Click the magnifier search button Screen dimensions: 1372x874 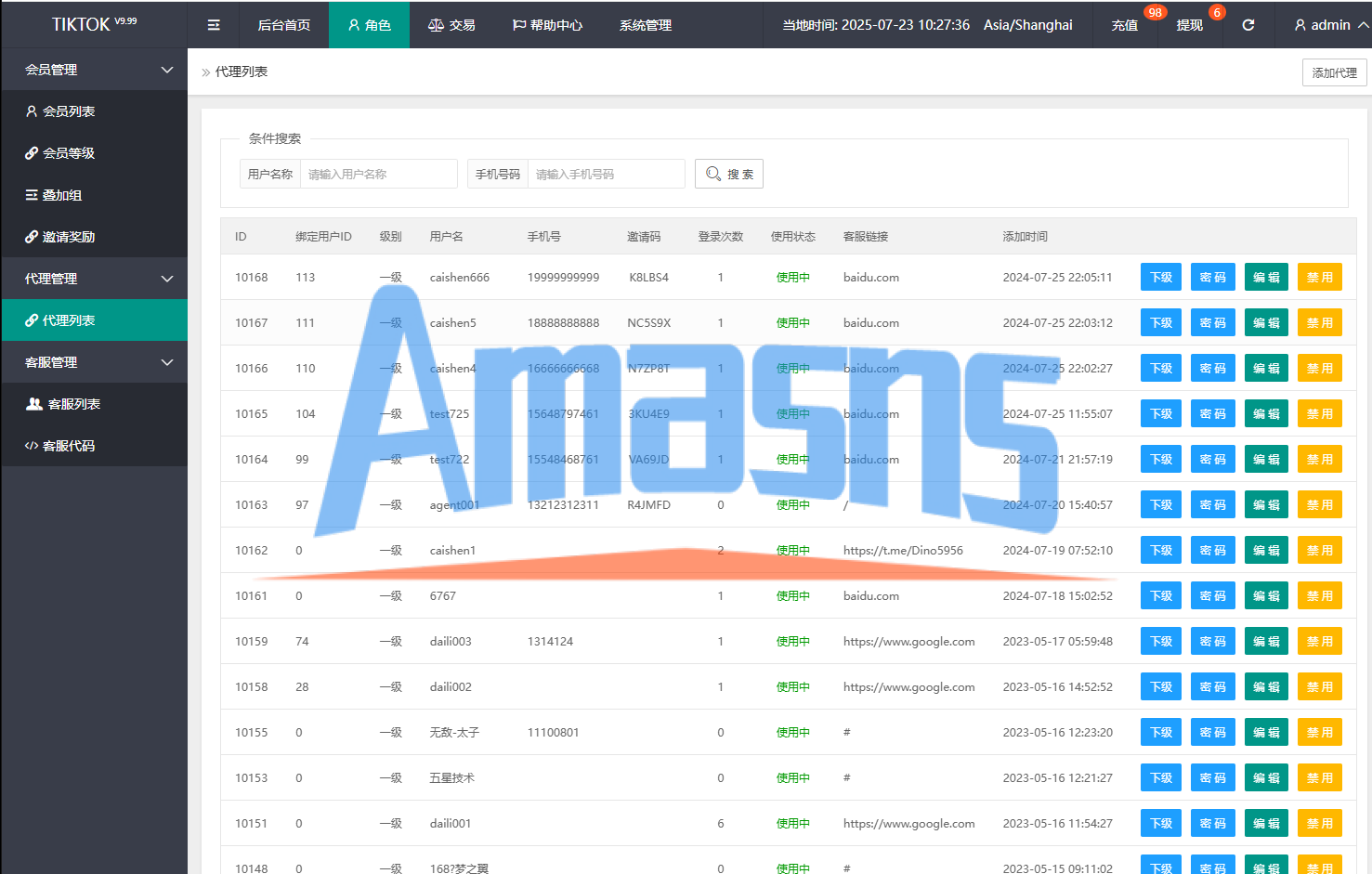[729, 174]
